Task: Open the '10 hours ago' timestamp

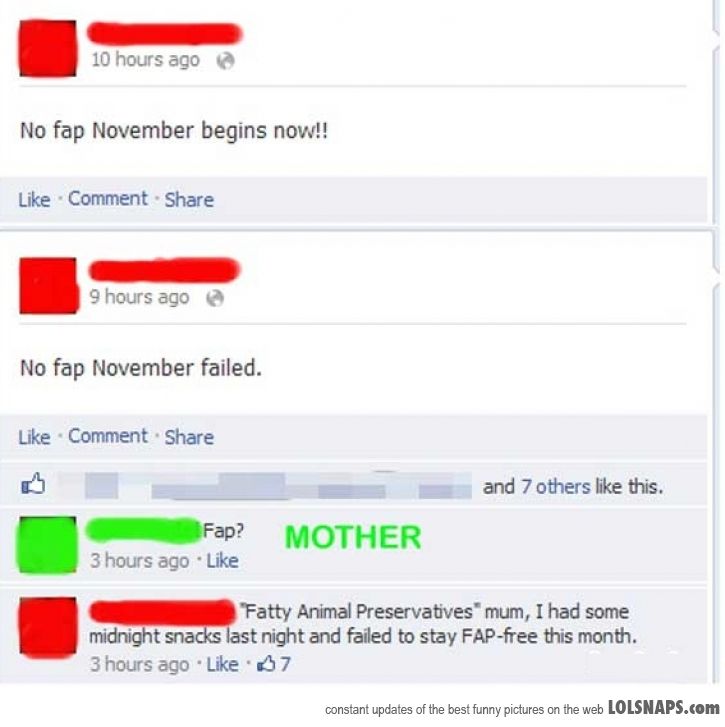Action: coord(146,60)
